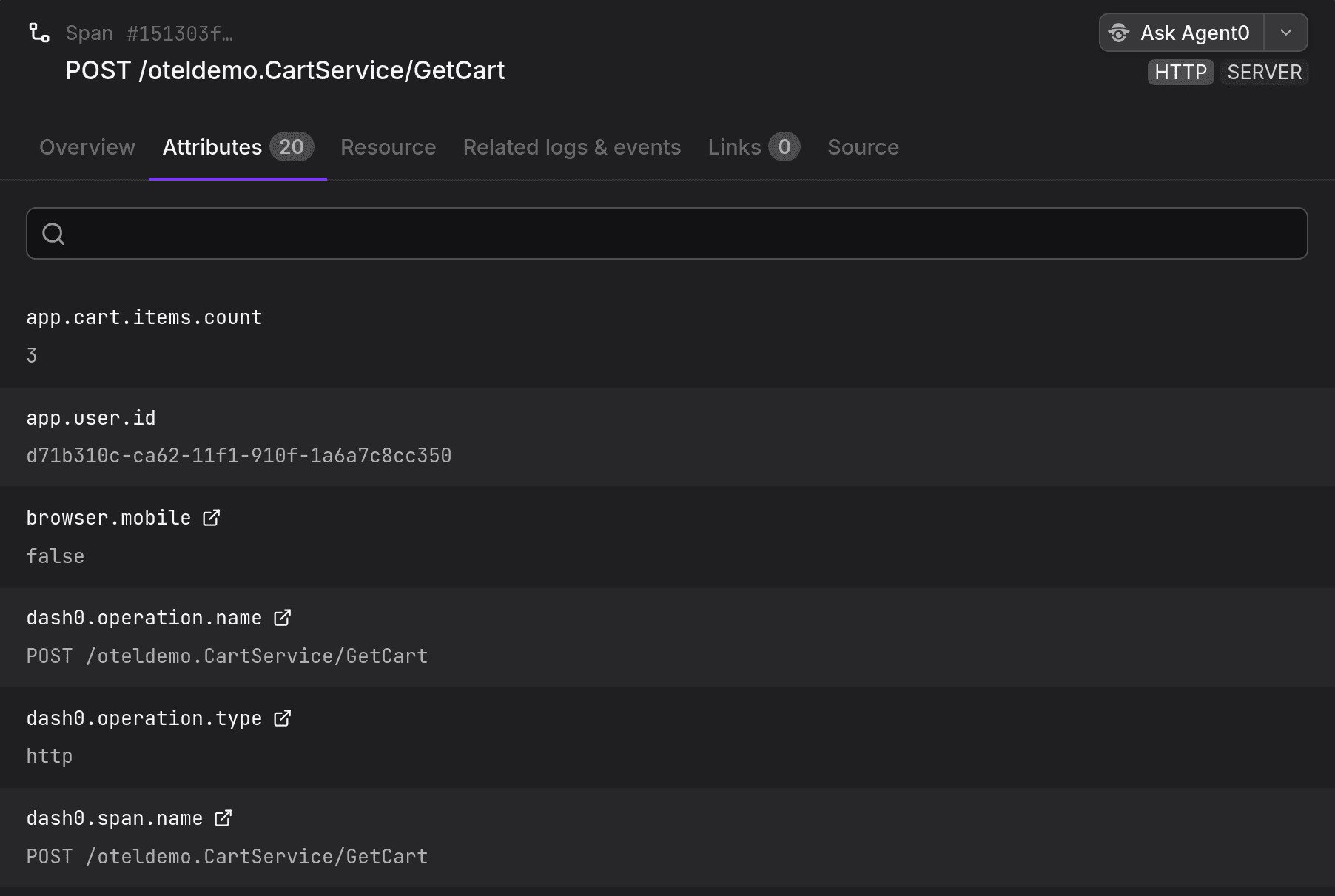The image size is (1335, 896).
Task: Click the dash0.span.name attribute label
Action: pos(115,818)
